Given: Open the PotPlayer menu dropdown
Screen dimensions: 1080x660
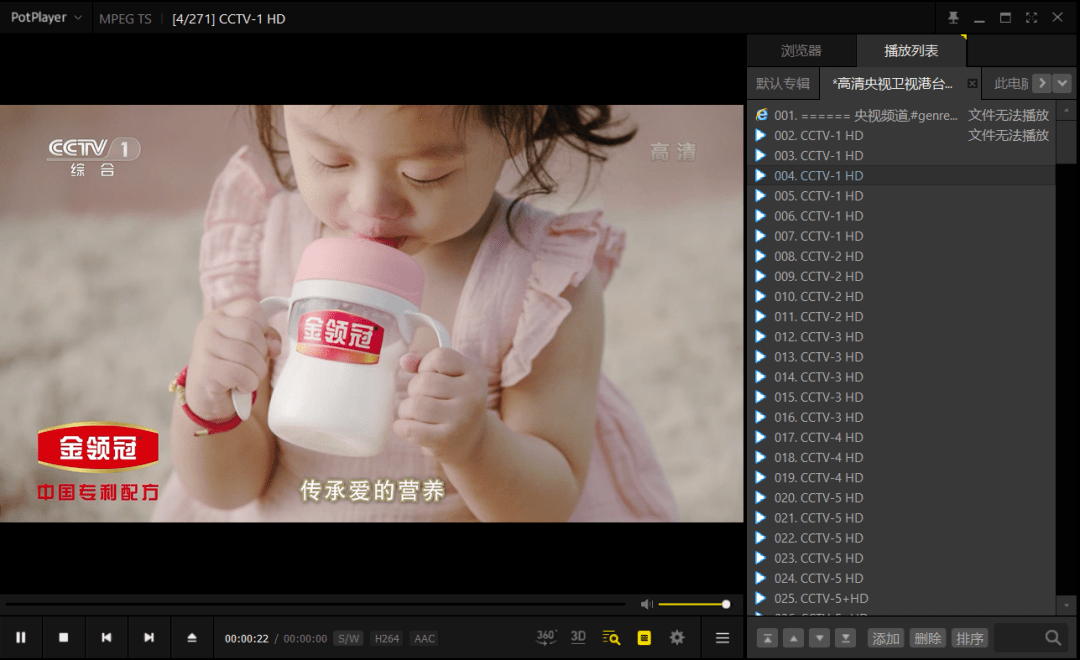Looking at the screenshot, I should 45,18.
